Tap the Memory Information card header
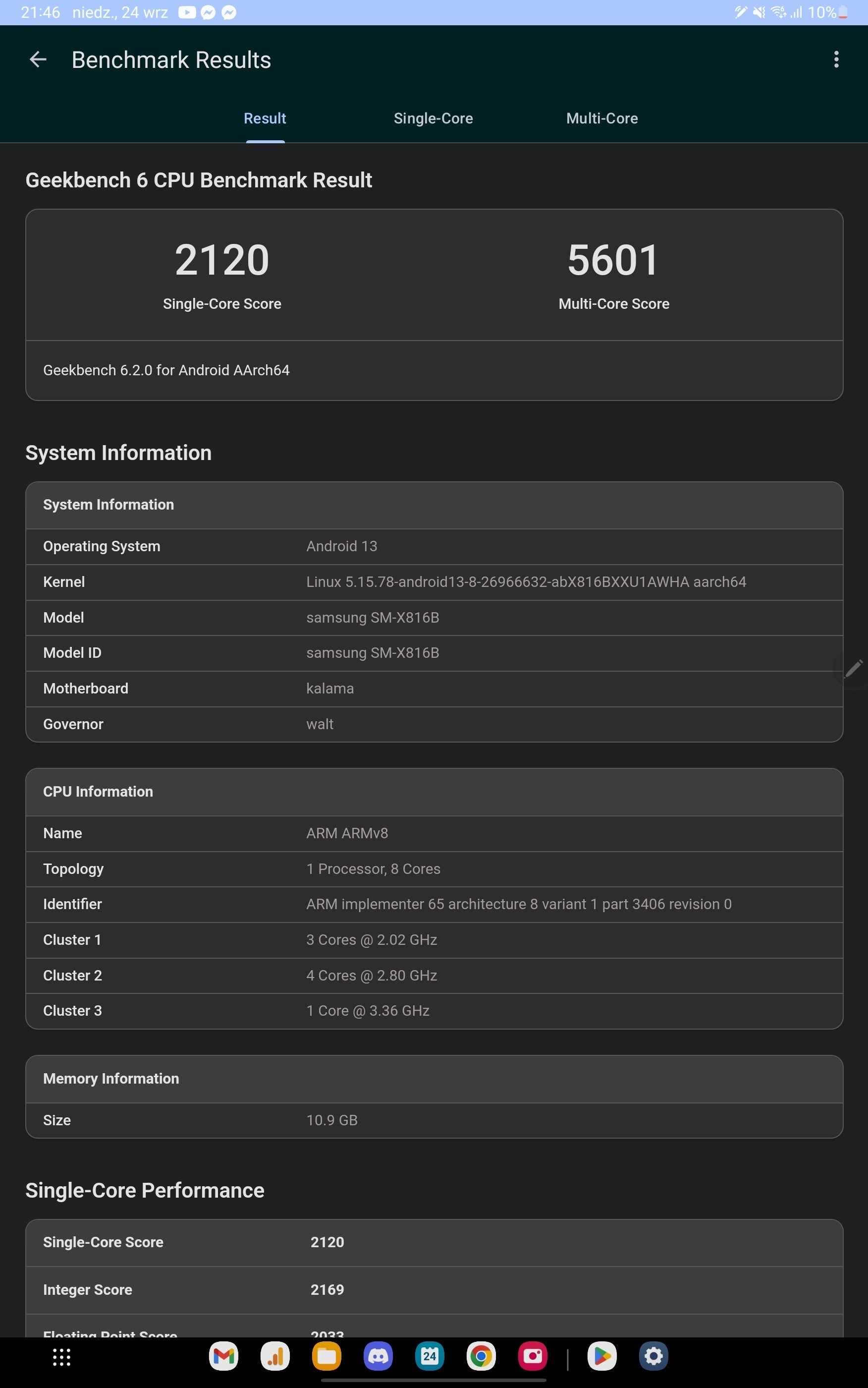 434,1079
